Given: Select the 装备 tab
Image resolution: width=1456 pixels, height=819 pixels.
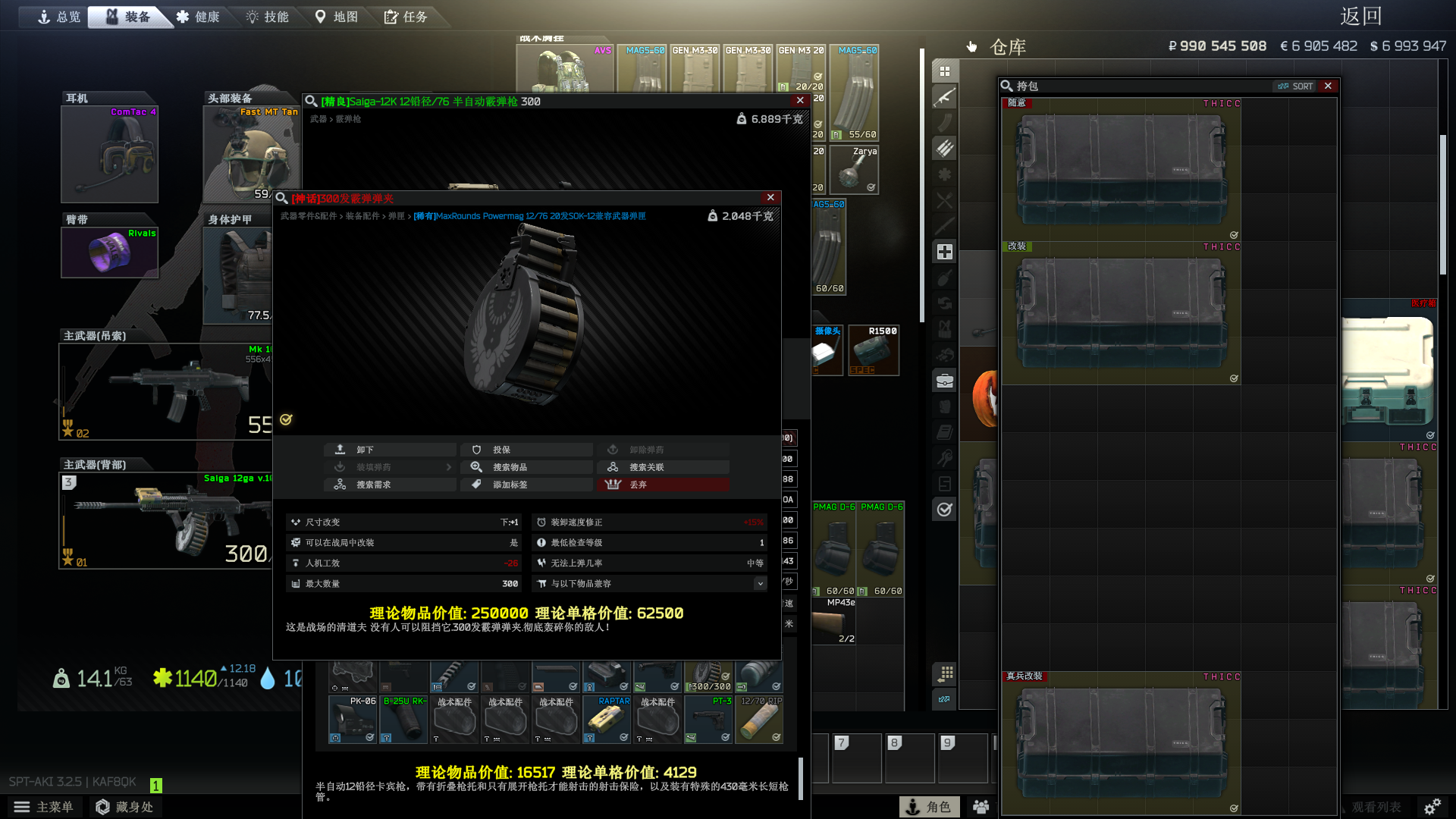Looking at the screenshot, I should click(x=129, y=17).
